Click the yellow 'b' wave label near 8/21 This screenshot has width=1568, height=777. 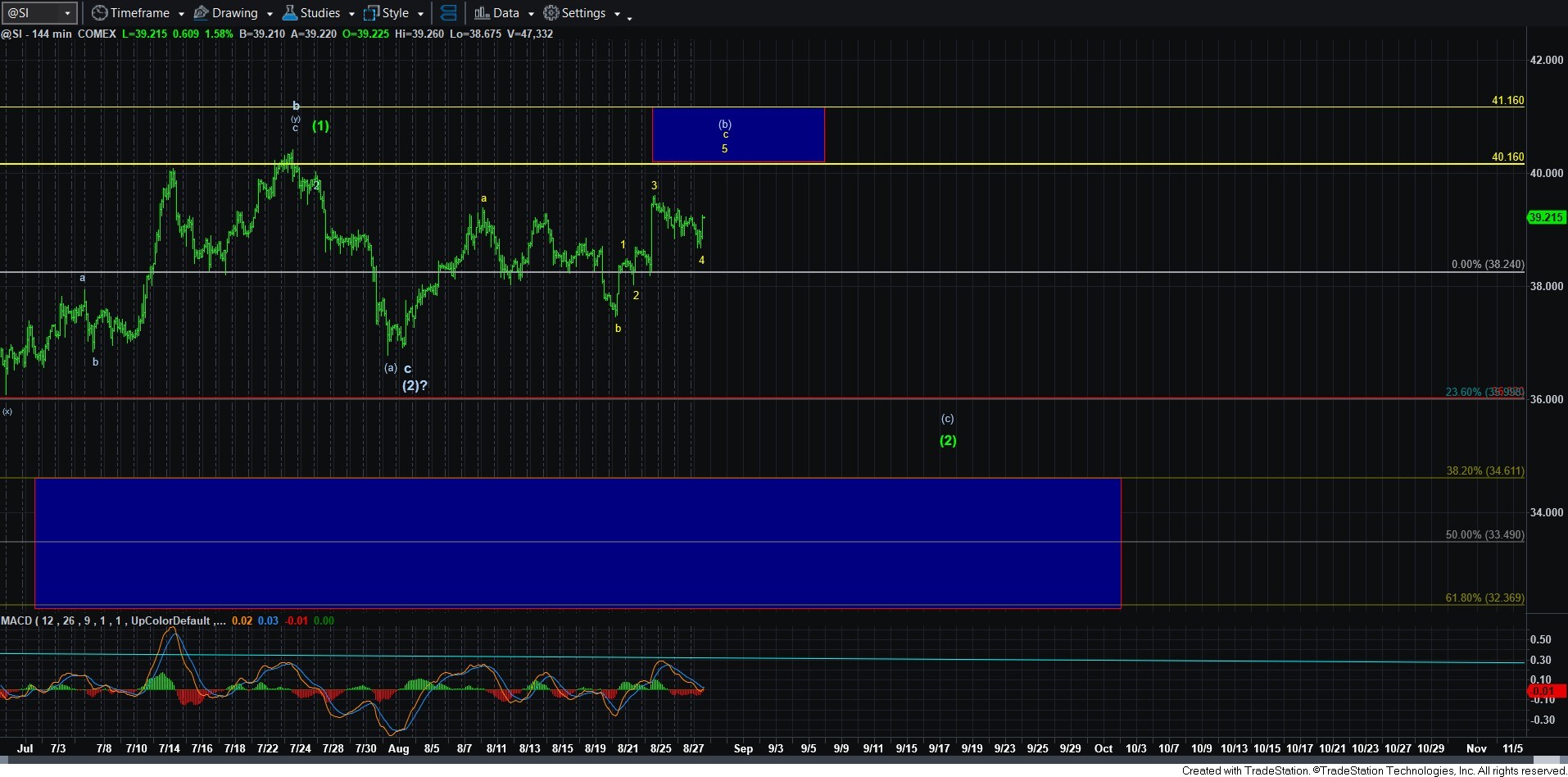pyautogui.click(x=619, y=328)
